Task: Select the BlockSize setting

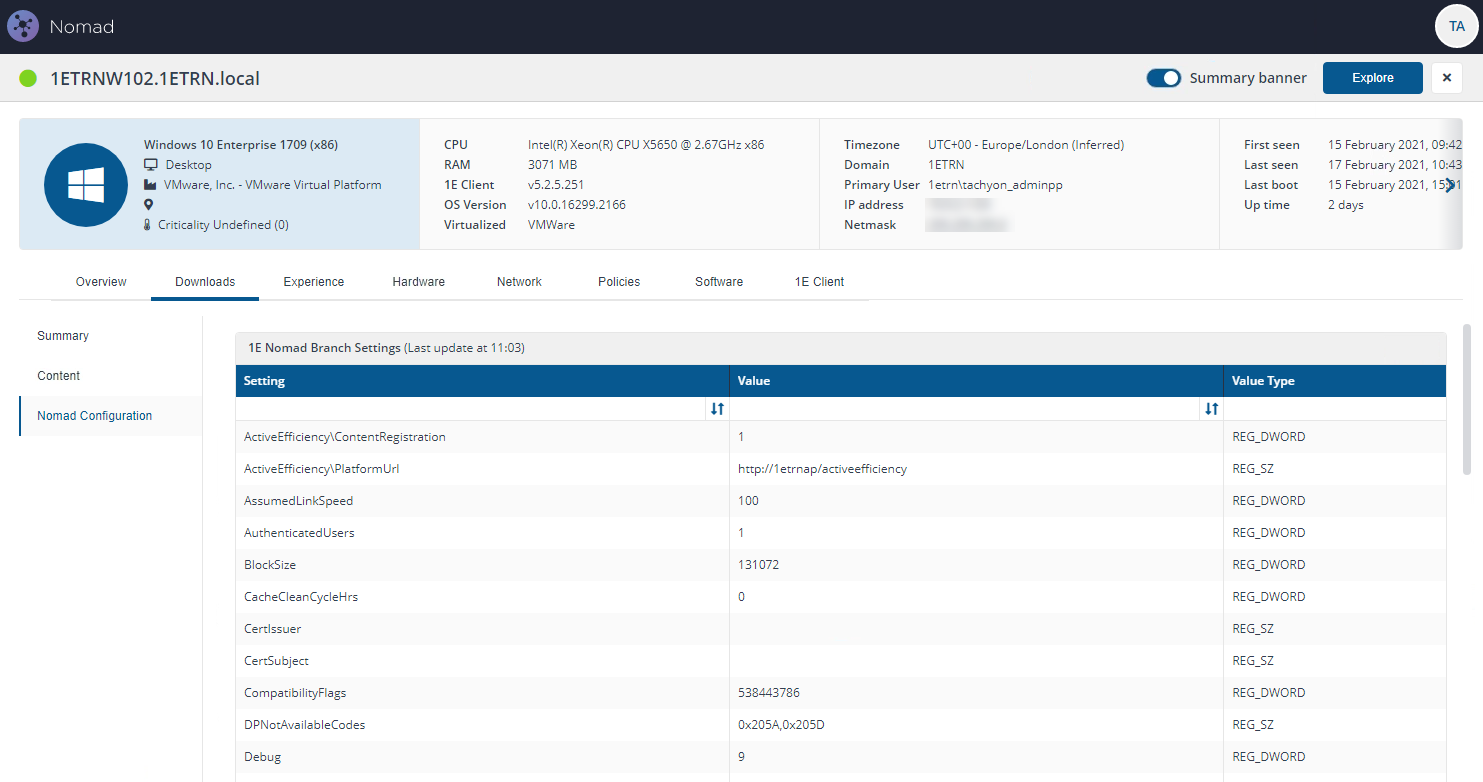Action: tap(270, 565)
